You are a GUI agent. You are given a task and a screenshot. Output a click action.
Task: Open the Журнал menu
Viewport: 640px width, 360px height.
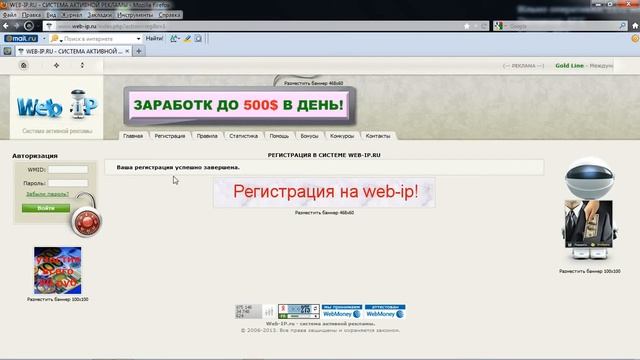71,15
